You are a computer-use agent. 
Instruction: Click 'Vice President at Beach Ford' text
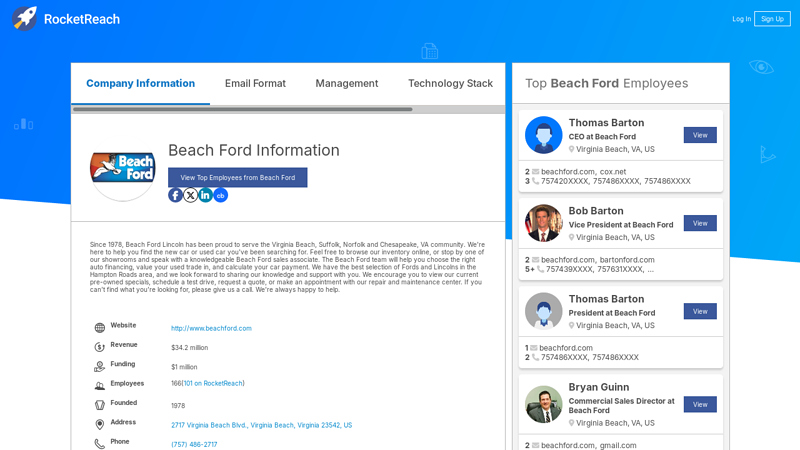coord(621,224)
